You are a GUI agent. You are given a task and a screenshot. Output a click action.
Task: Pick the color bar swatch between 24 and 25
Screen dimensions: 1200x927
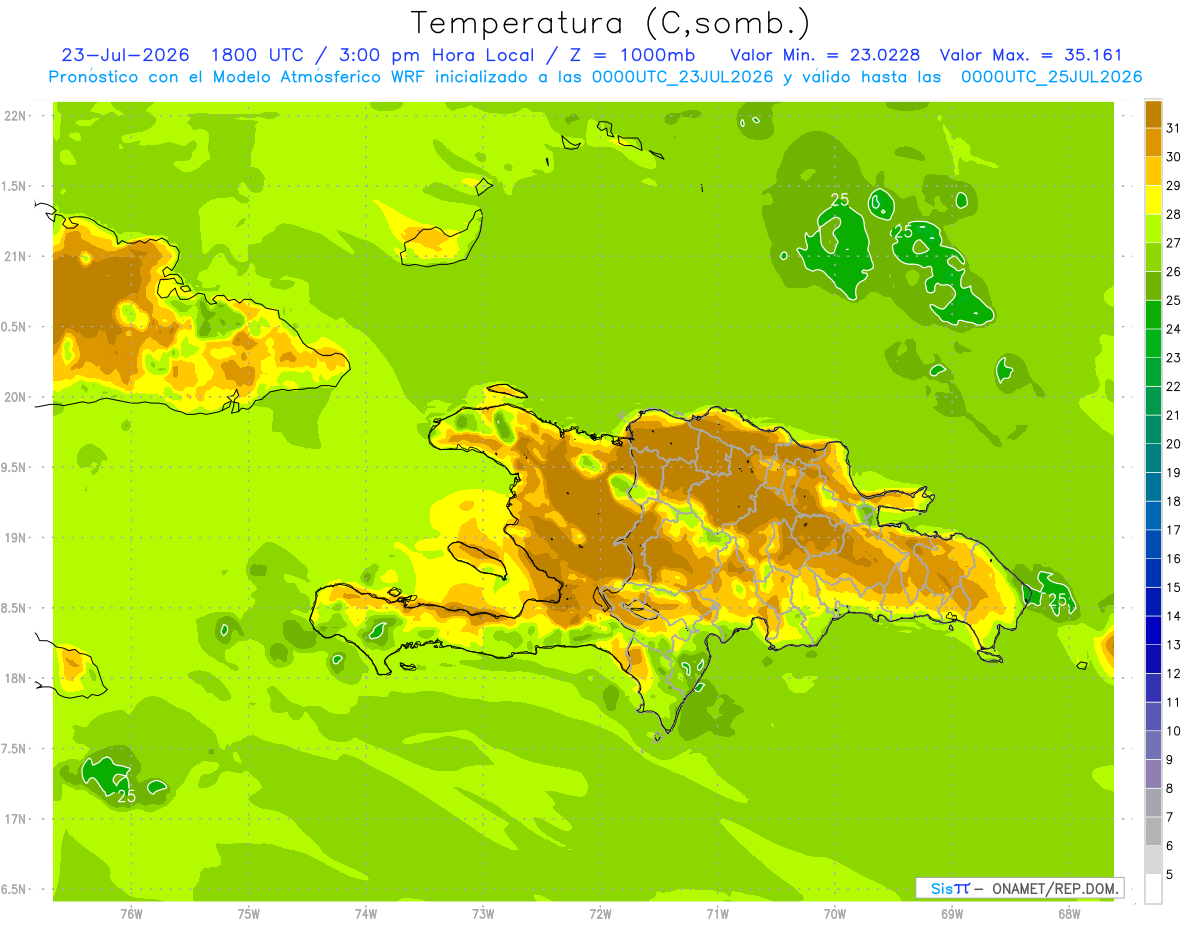[x=1153, y=315]
